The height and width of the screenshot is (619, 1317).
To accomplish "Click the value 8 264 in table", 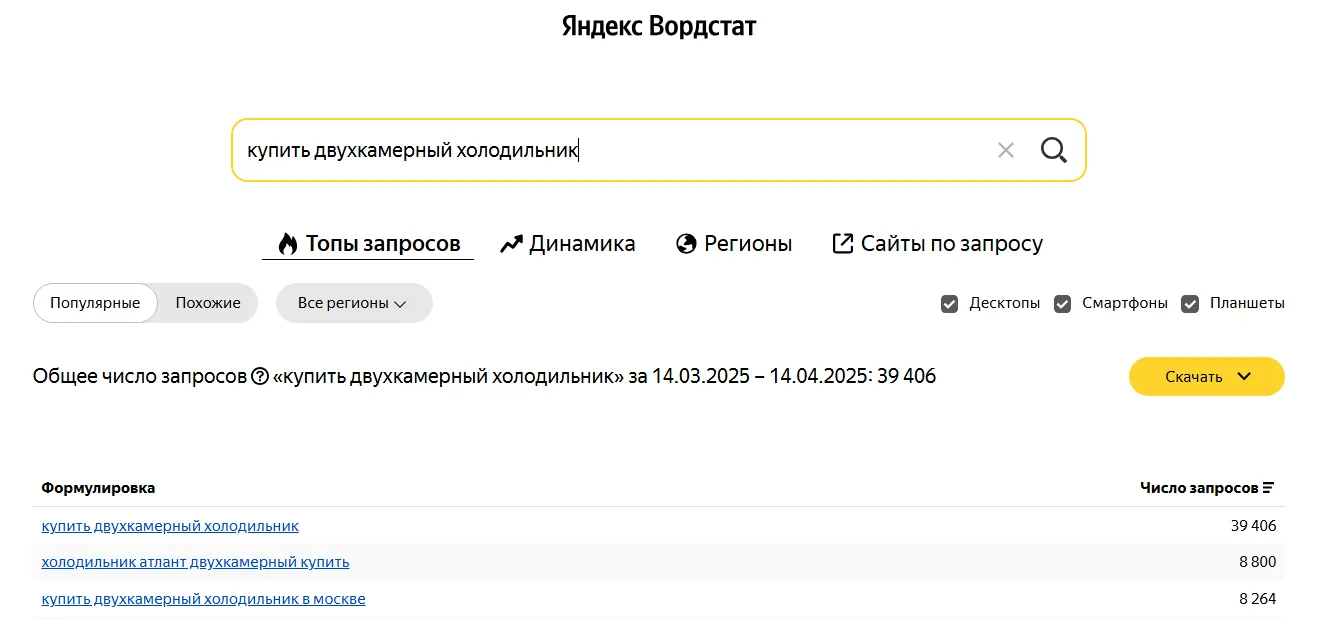I will [1257, 599].
